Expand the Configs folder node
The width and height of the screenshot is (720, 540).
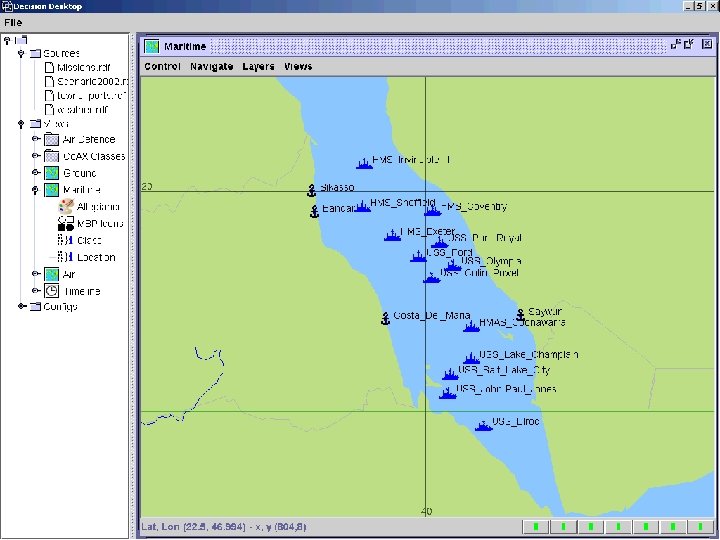(21, 306)
